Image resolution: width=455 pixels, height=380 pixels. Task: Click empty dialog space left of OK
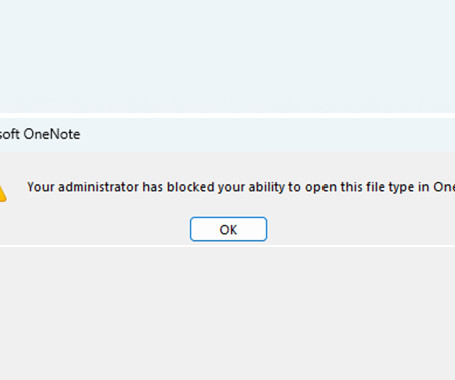coord(95,229)
